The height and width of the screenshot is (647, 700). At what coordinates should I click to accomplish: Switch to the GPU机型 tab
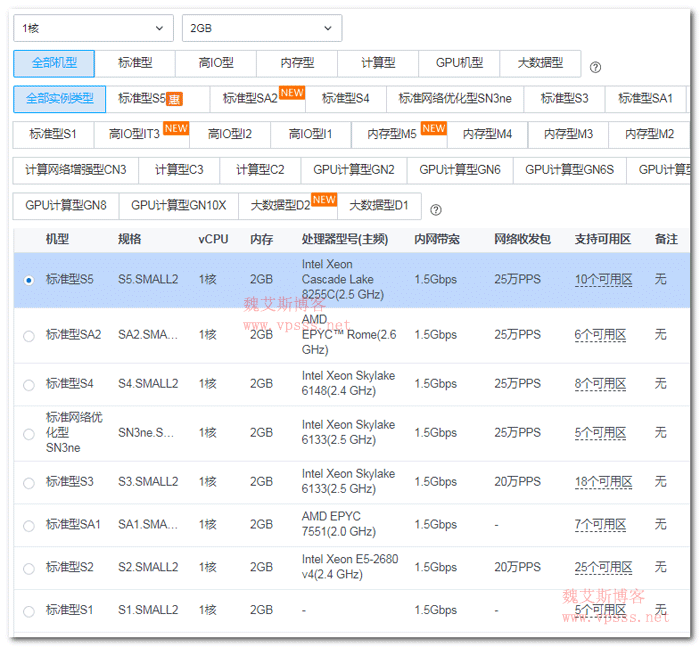pyautogui.click(x=459, y=63)
